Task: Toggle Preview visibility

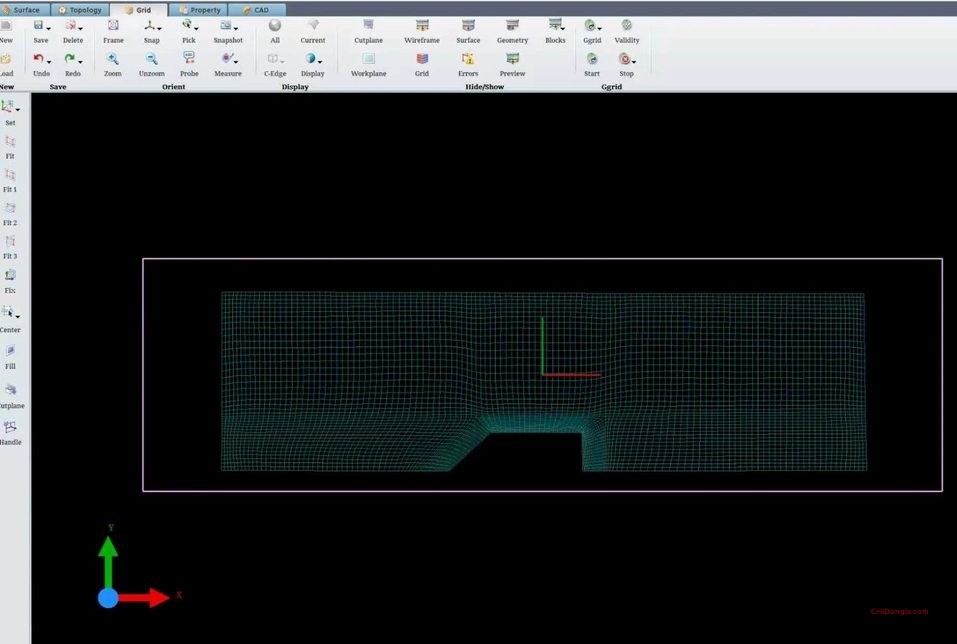Action: tap(512, 59)
